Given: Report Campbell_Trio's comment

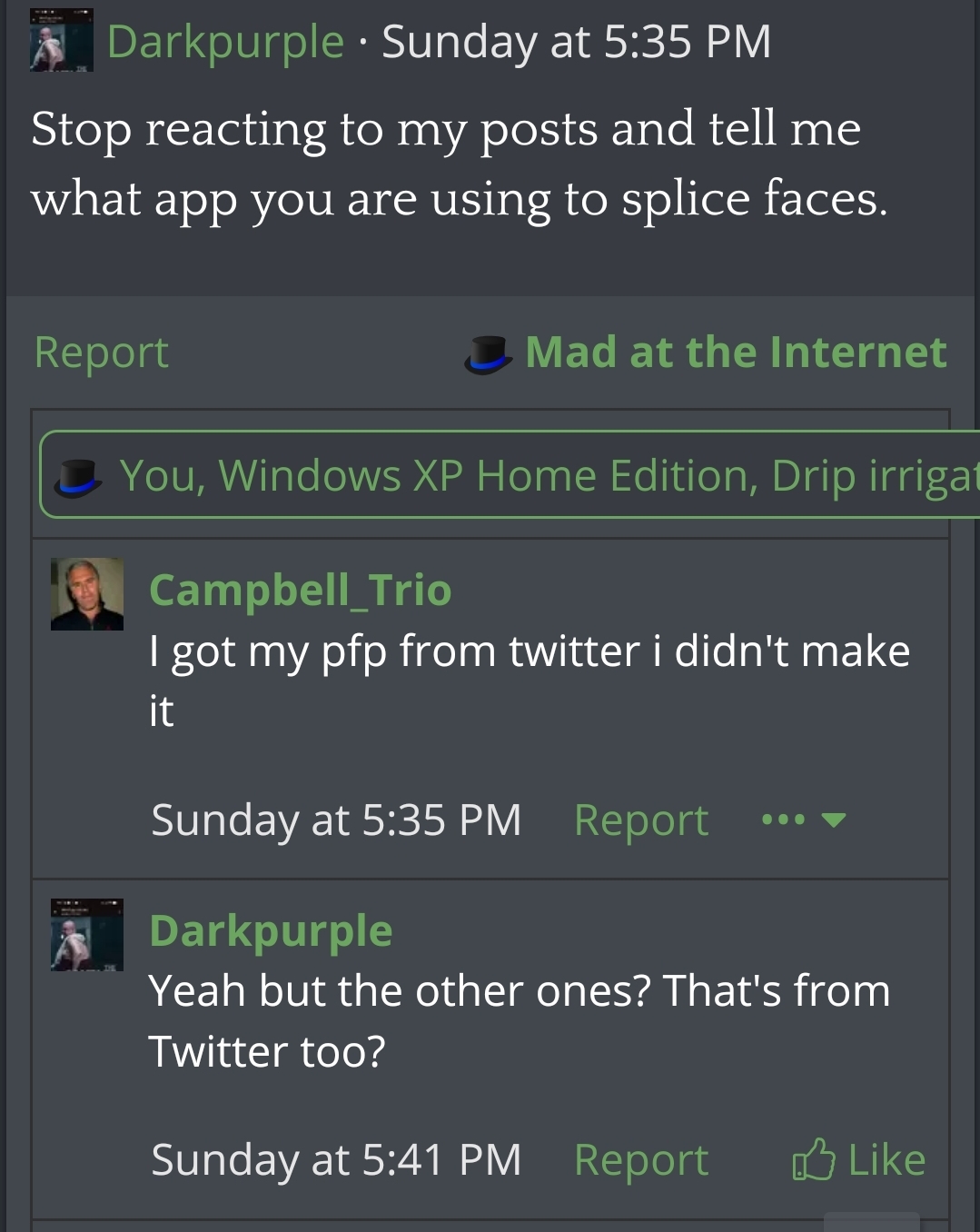Looking at the screenshot, I should point(641,820).
